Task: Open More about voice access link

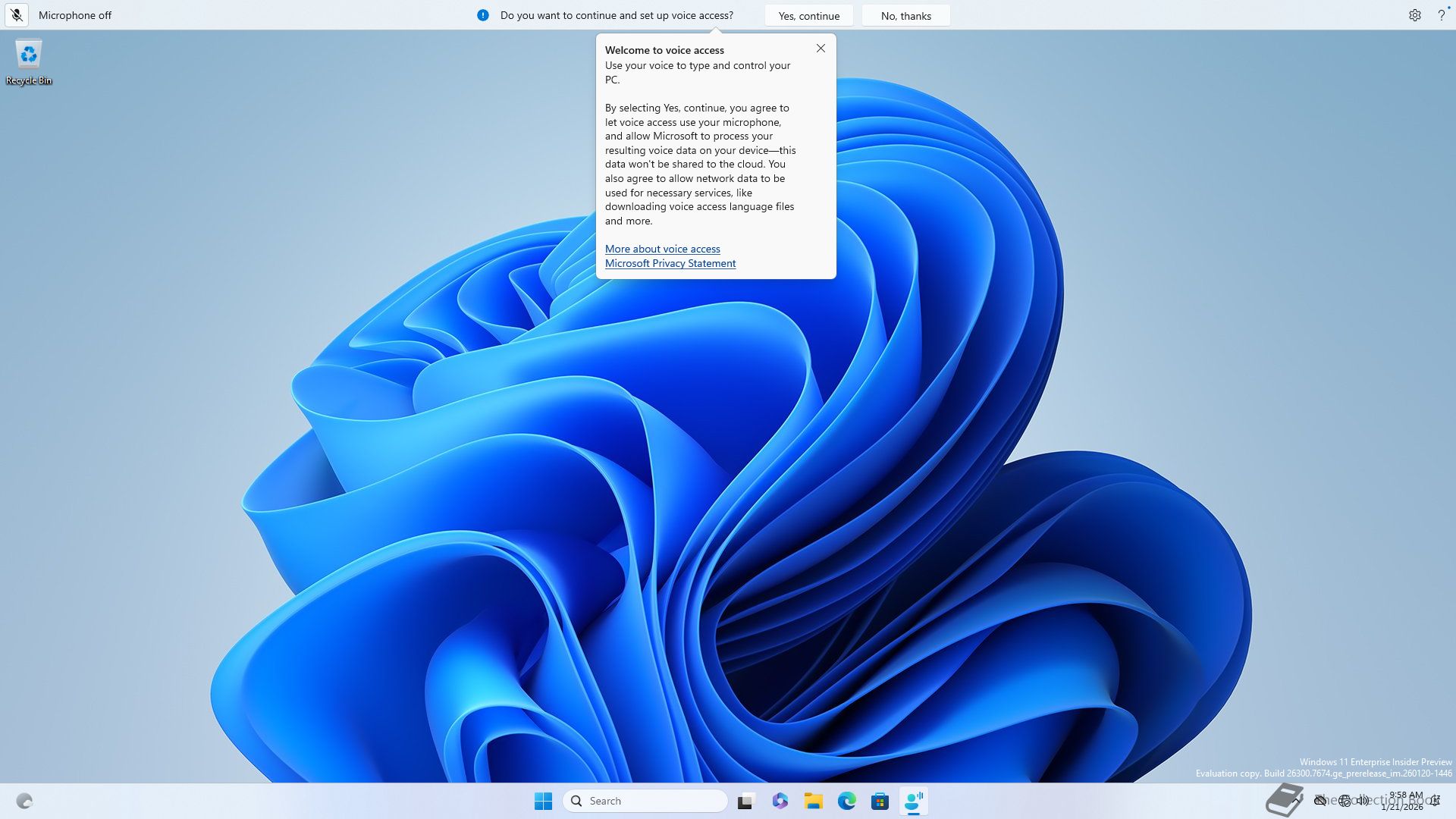Action: click(x=662, y=249)
